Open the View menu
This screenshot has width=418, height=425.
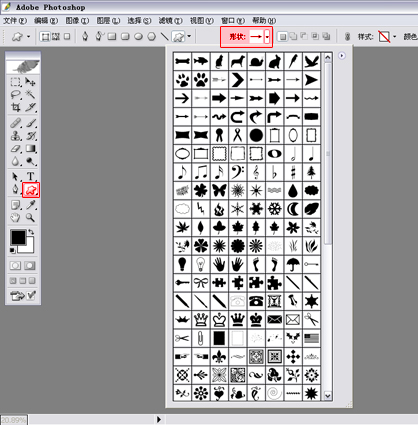click(201, 21)
